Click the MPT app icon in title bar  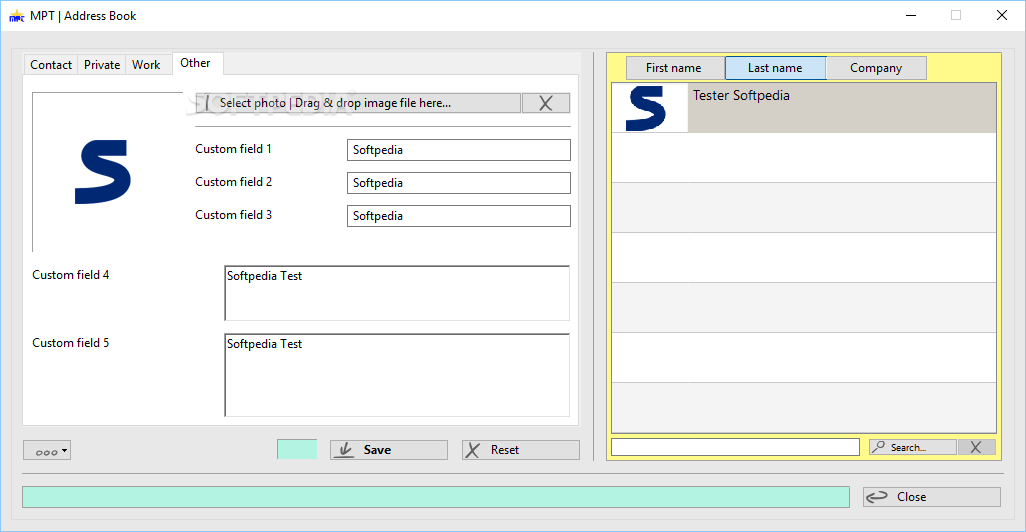pos(16,16)
